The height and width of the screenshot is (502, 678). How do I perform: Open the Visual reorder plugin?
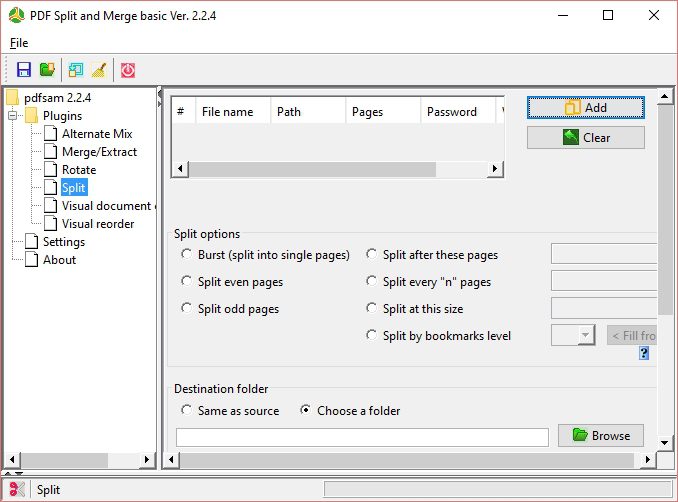coord(98,224)
